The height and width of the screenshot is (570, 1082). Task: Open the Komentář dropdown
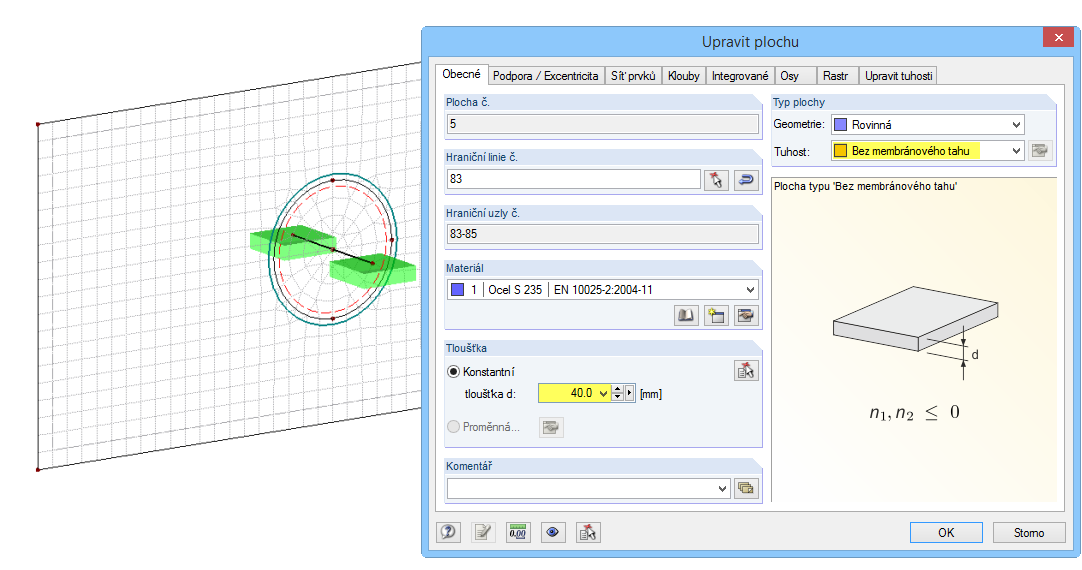click(722, 489)
